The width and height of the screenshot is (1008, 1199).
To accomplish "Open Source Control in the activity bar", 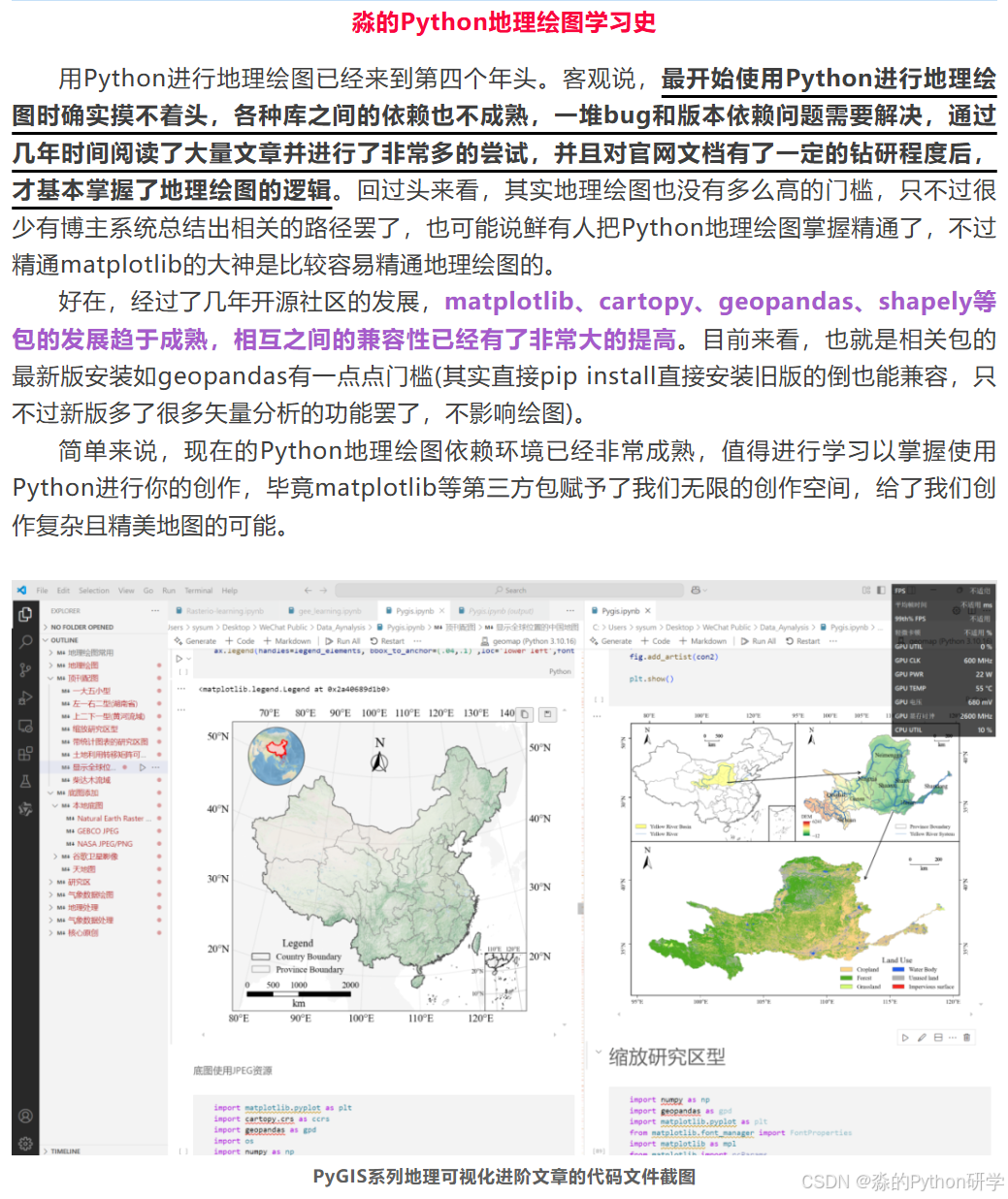I will [x=25, y=669].
